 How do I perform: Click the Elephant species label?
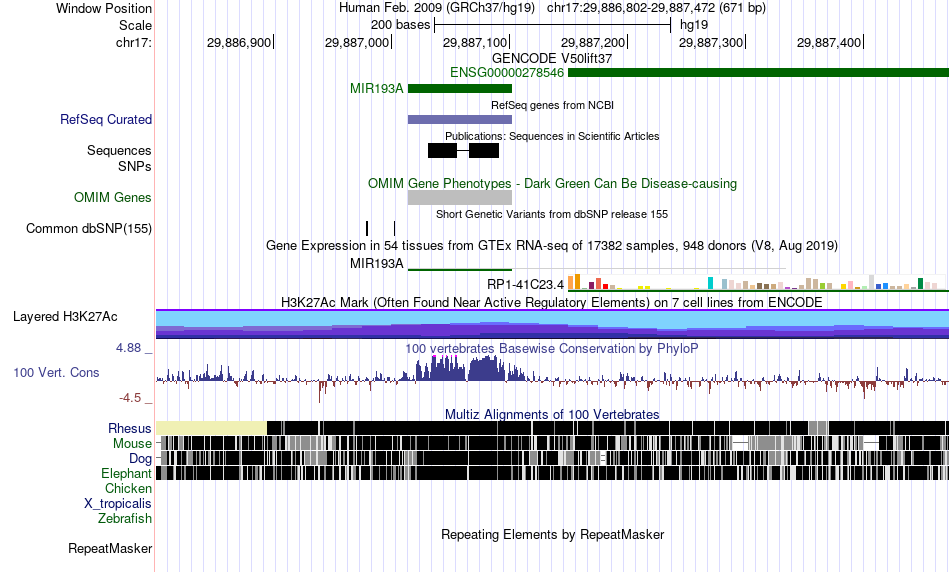pos(126,474)
